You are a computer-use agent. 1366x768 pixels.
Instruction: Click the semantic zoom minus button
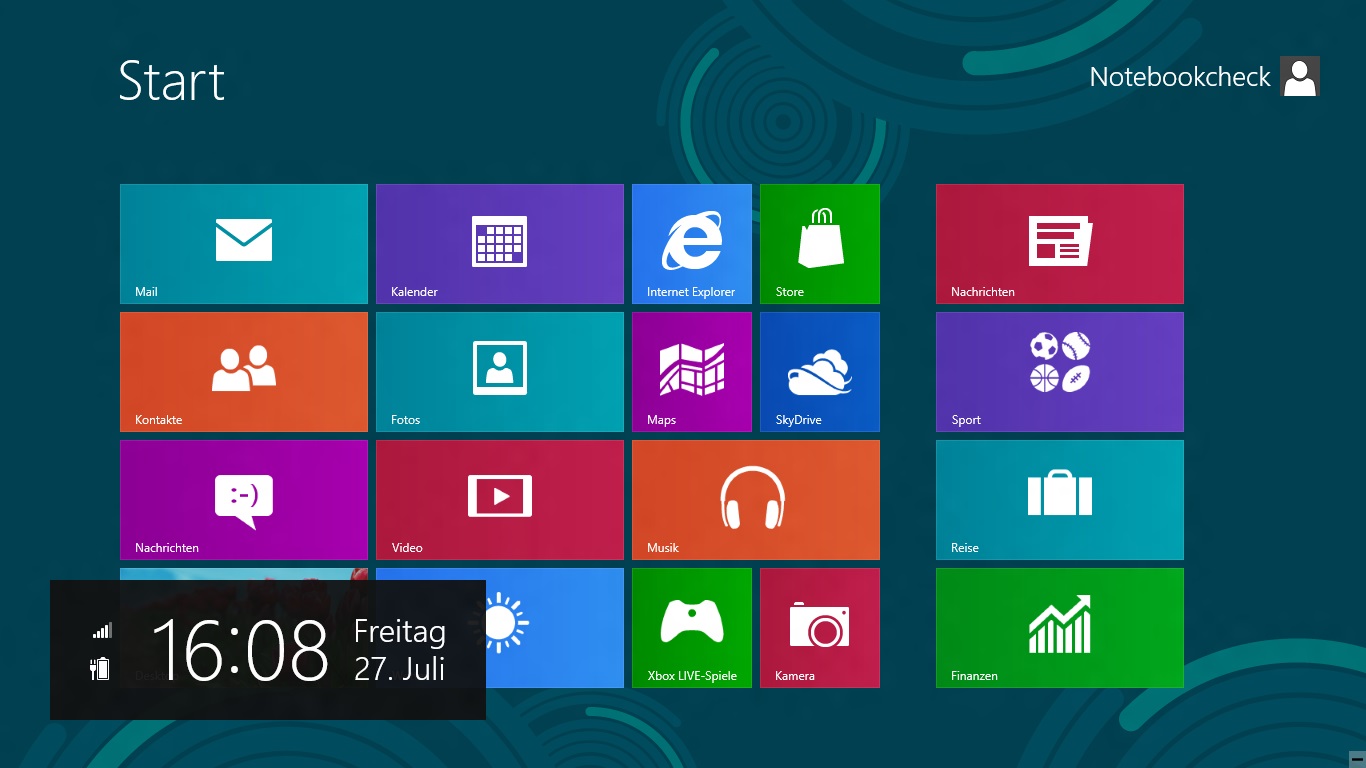tap(1357, 758)
